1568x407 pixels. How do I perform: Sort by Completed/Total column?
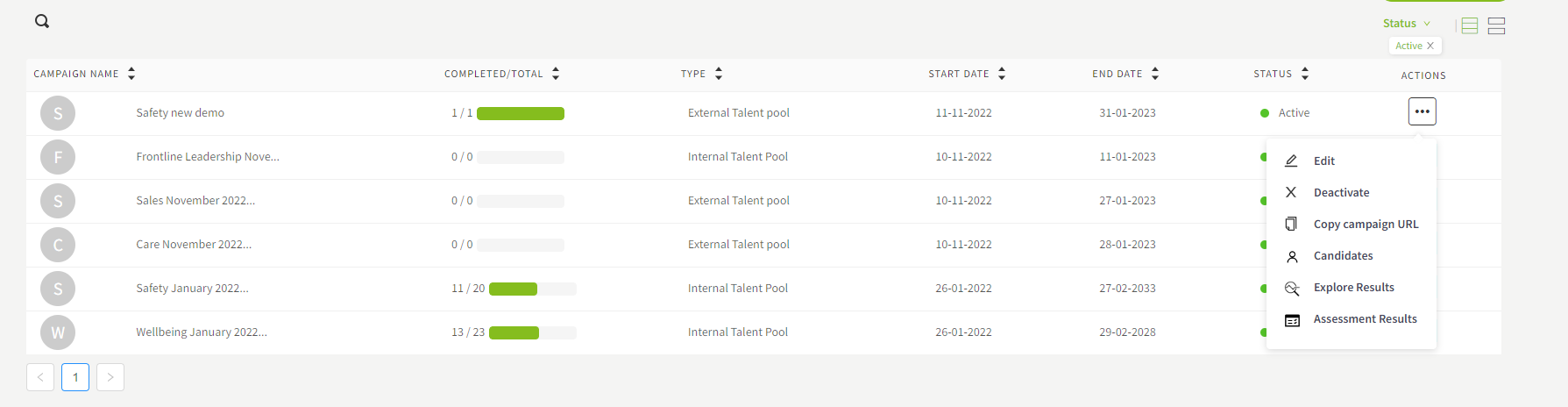pyautogui.click(x=556, y=74)
